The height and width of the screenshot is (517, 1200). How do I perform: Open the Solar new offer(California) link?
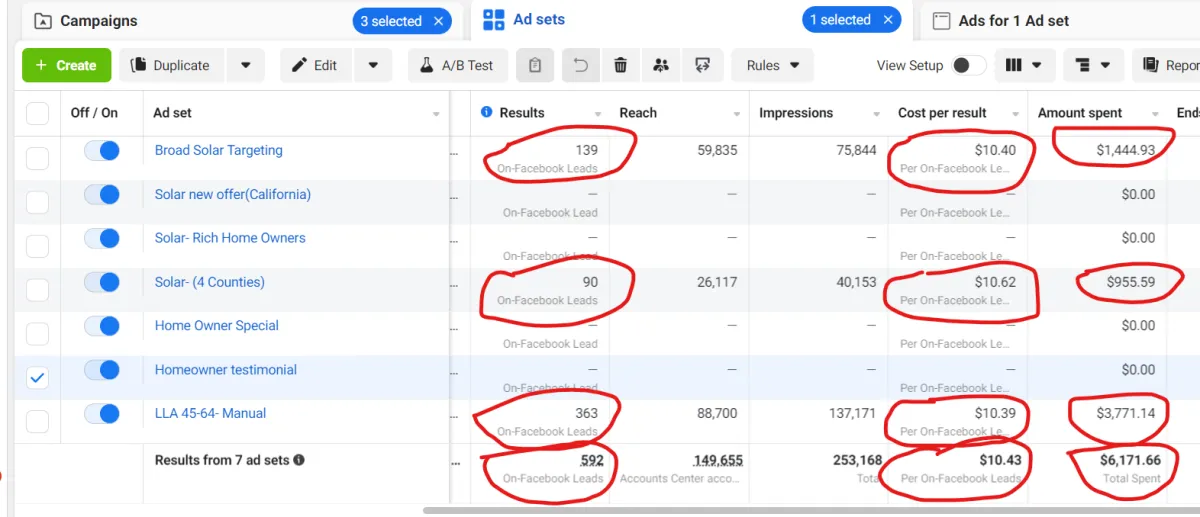[232, 194]
